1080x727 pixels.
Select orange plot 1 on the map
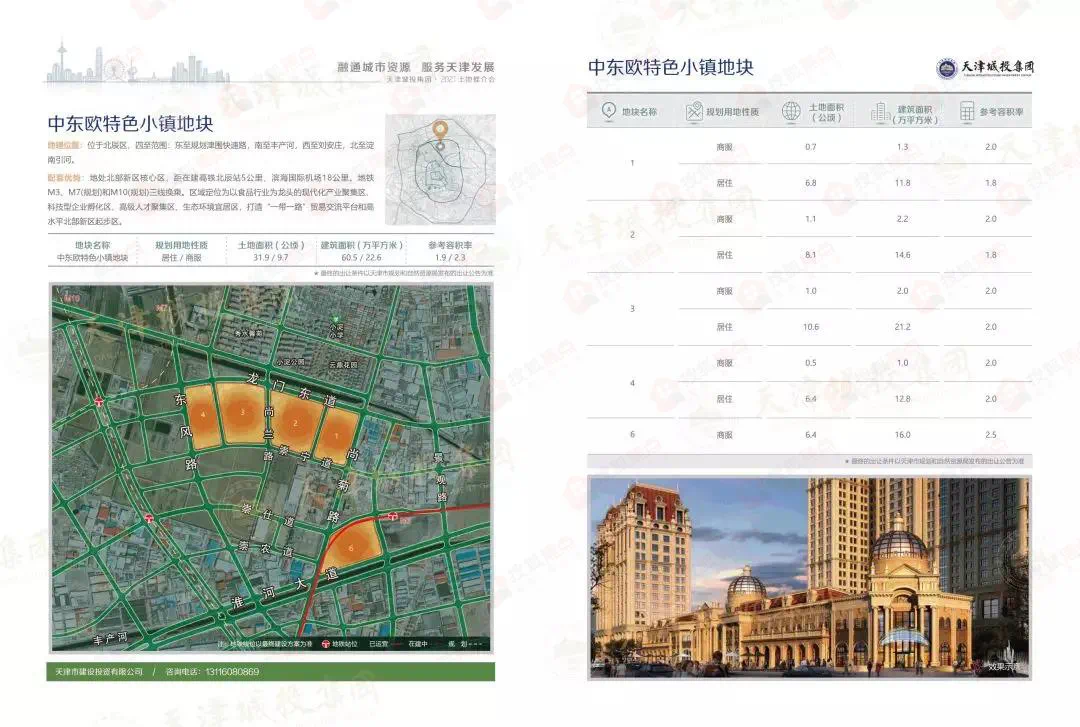tap(338, 435)
